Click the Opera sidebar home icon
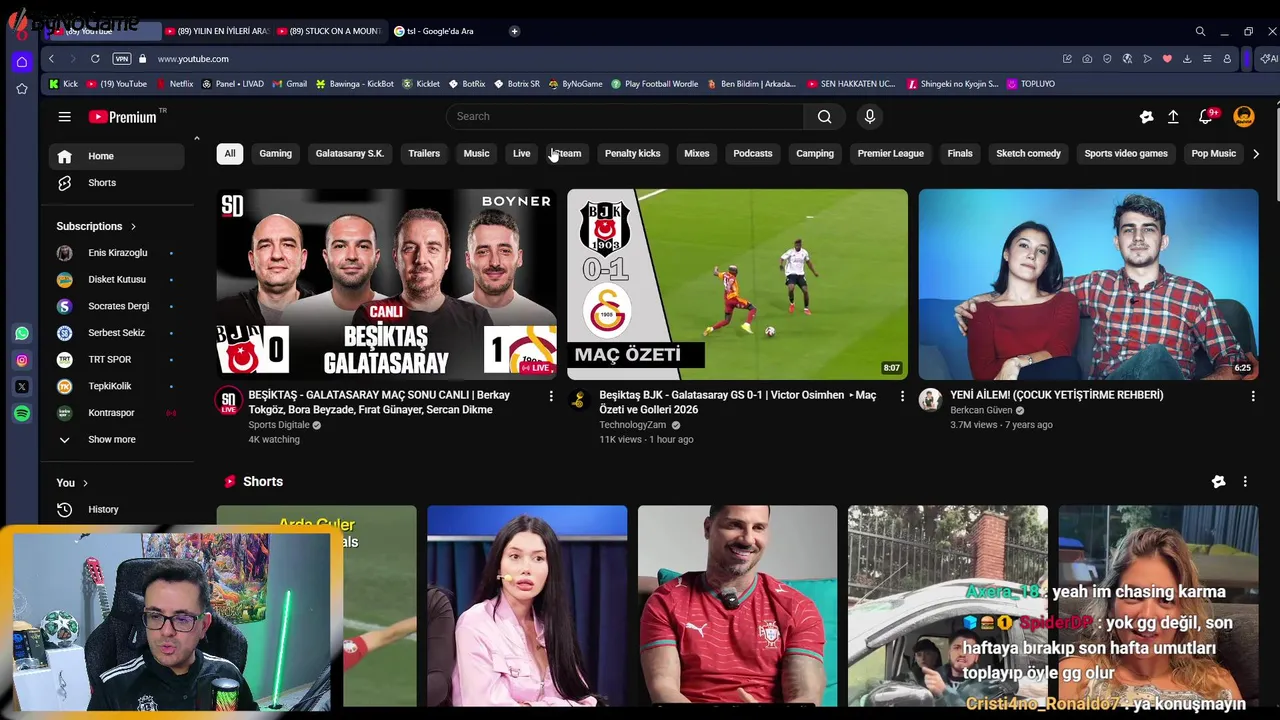1280x720 pixels. point(21,62)
